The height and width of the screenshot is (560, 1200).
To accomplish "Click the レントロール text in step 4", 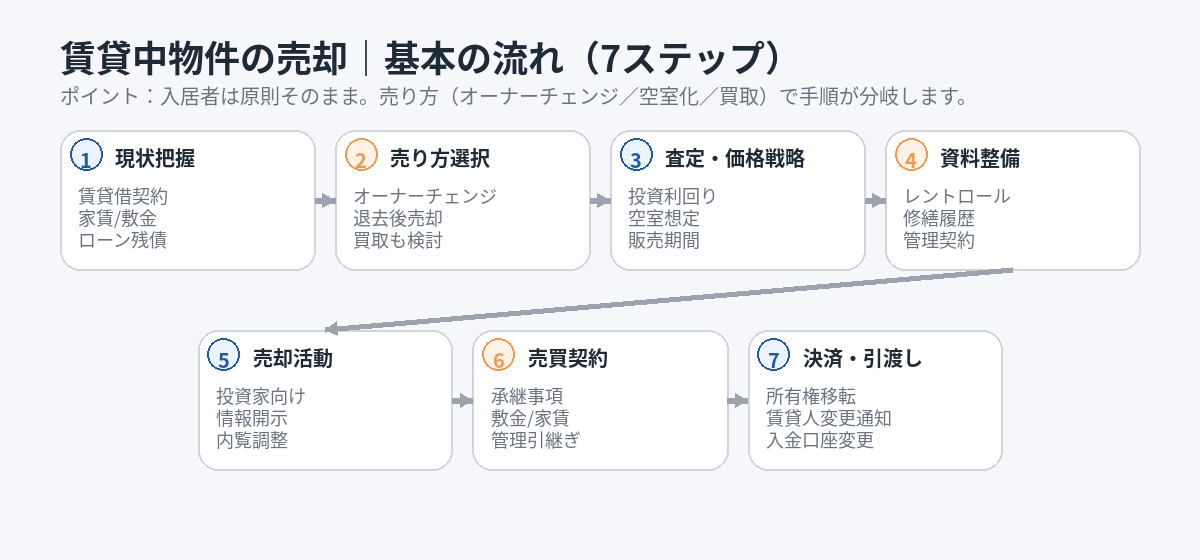I will click(x=957, y=196).
